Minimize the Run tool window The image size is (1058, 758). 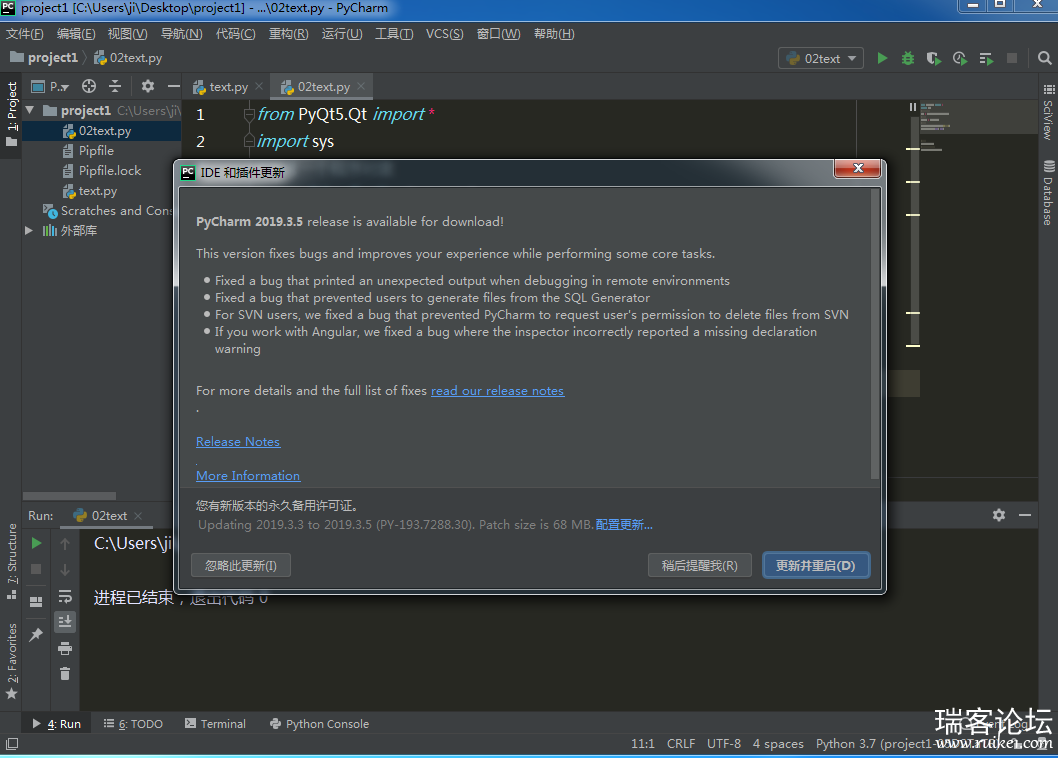click(1025, 515)
